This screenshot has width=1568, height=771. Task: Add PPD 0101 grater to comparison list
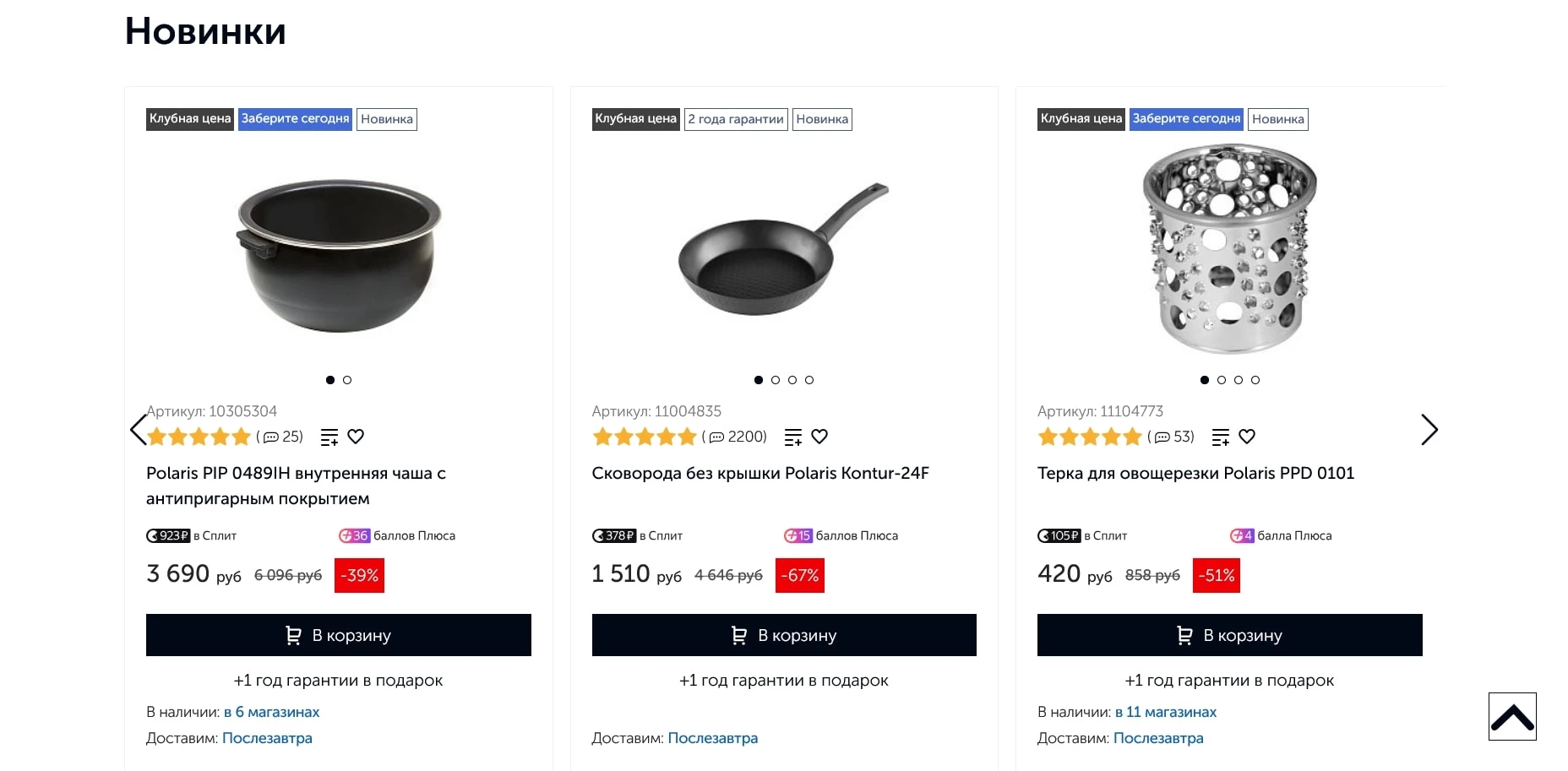tap(1221, 437)
